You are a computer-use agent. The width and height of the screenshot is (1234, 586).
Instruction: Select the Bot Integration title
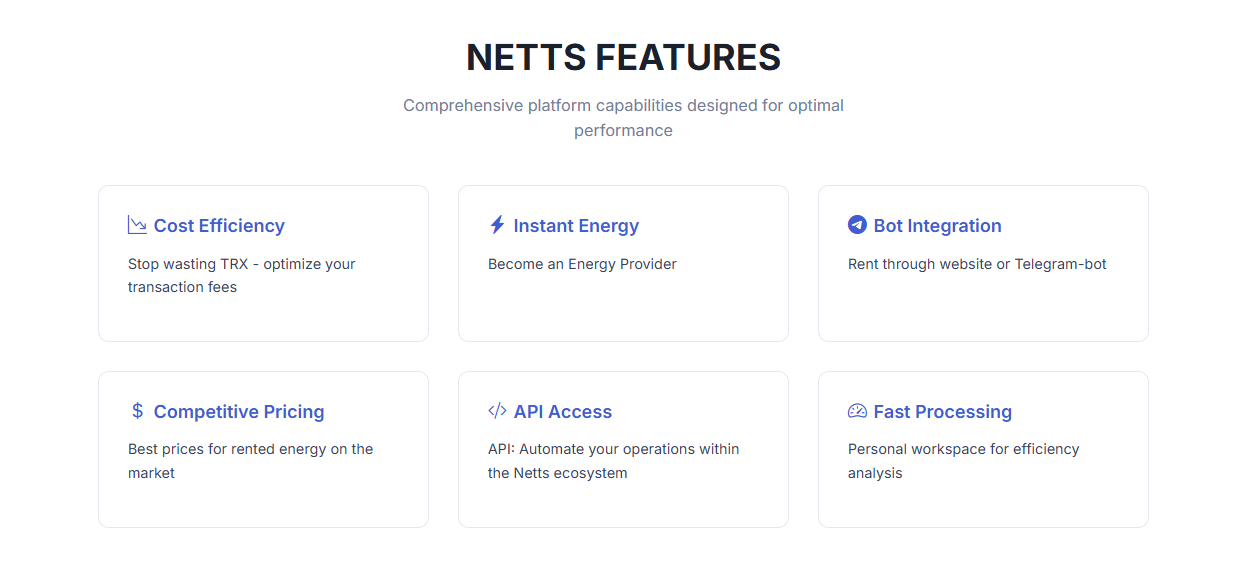tap(937, 226)
